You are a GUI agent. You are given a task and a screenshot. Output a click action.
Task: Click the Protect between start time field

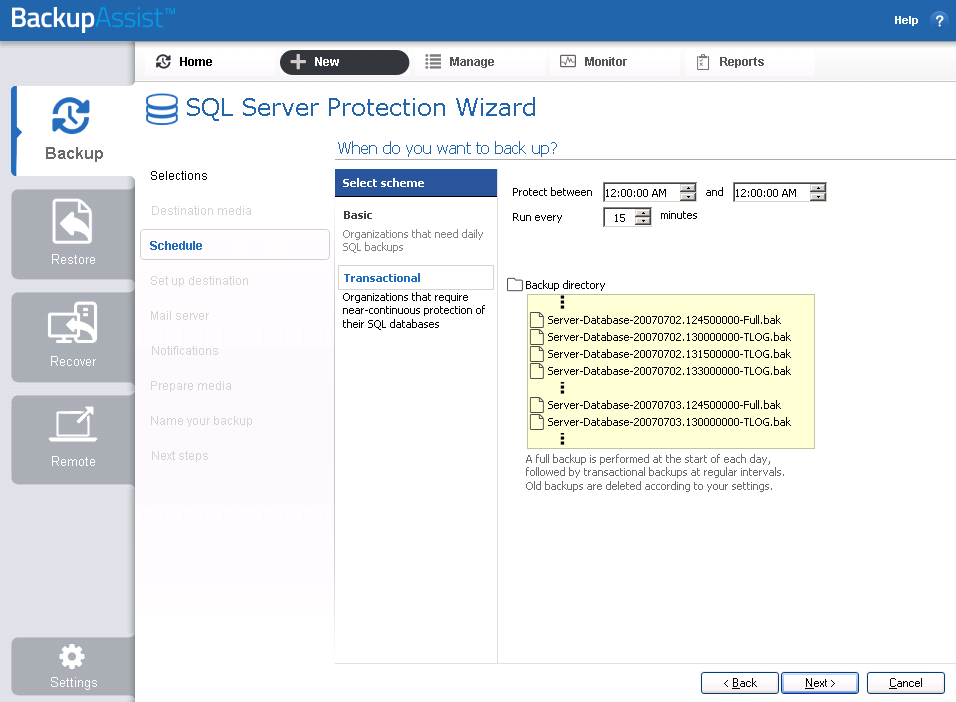pos(641,193)
